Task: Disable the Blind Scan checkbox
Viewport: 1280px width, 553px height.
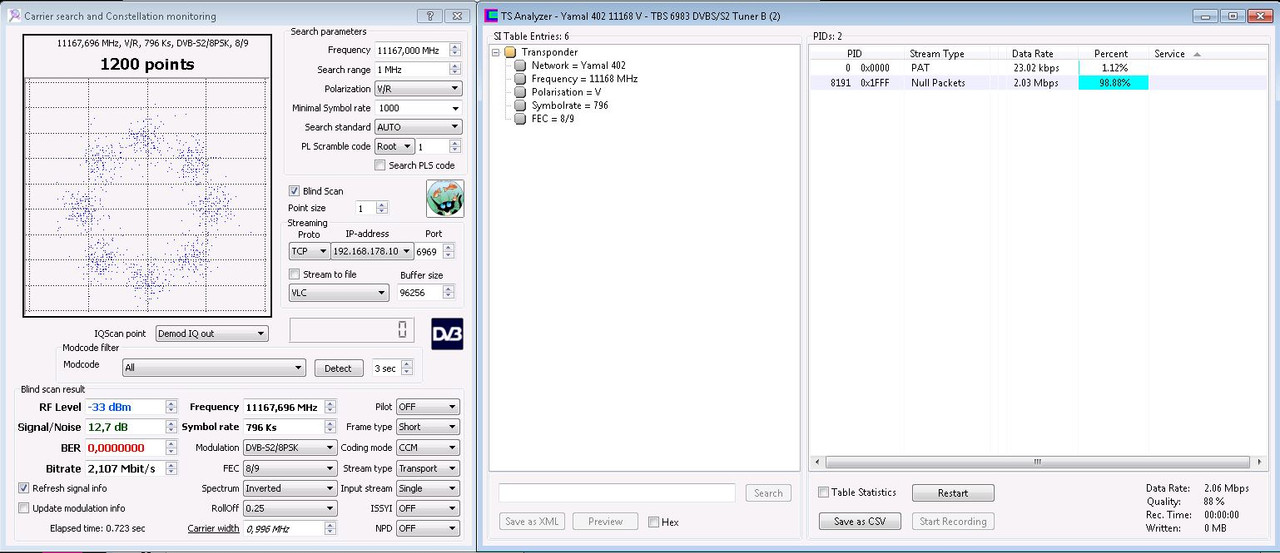Action: (294, 191)
